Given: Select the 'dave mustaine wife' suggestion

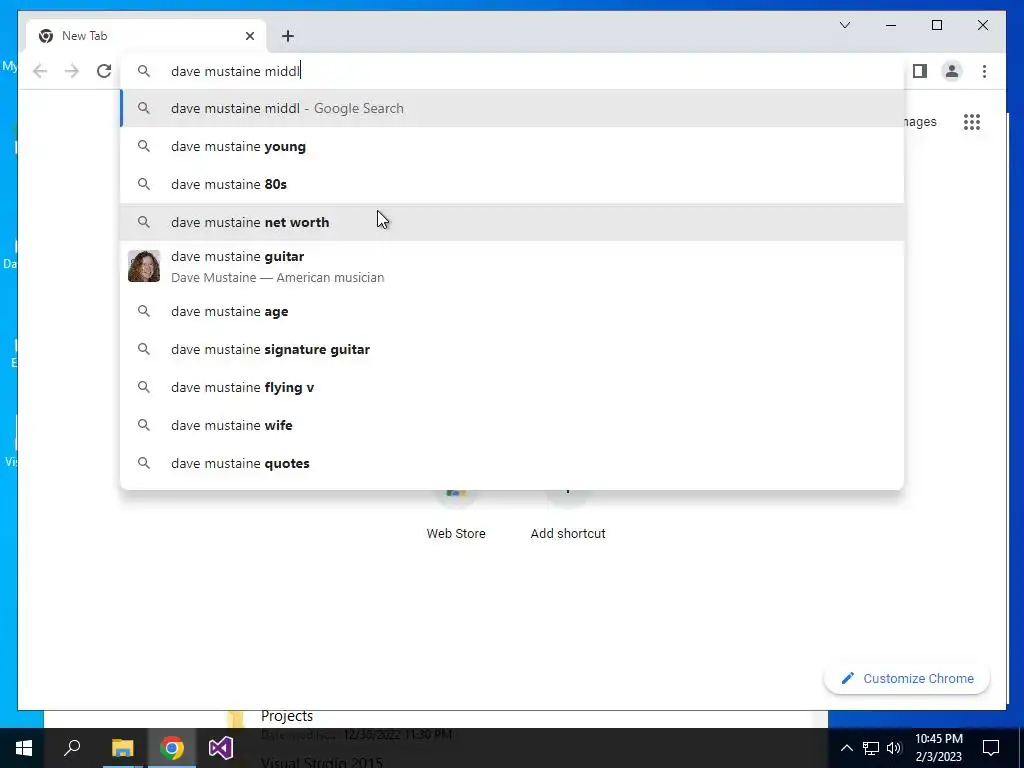Looking at the screenshot, I should tap(513, 425).
